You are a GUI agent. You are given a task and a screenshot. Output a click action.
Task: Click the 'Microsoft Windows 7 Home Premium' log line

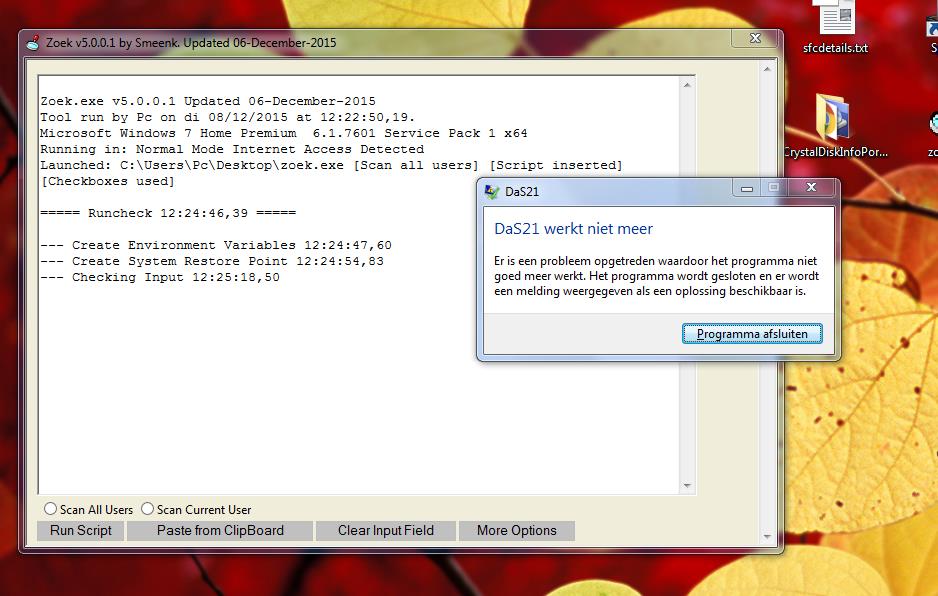point(284,133)
